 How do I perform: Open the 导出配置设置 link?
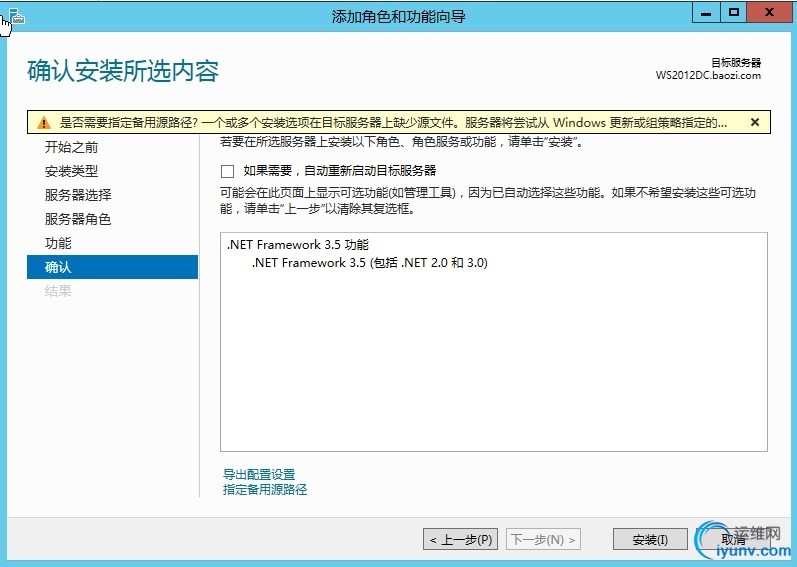(259, 475)
